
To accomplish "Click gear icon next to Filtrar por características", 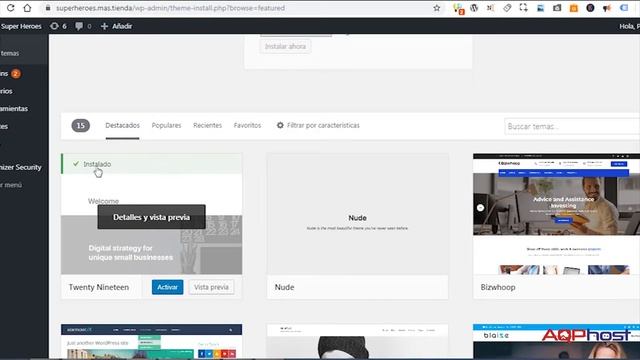I will [x=280, y=125].
